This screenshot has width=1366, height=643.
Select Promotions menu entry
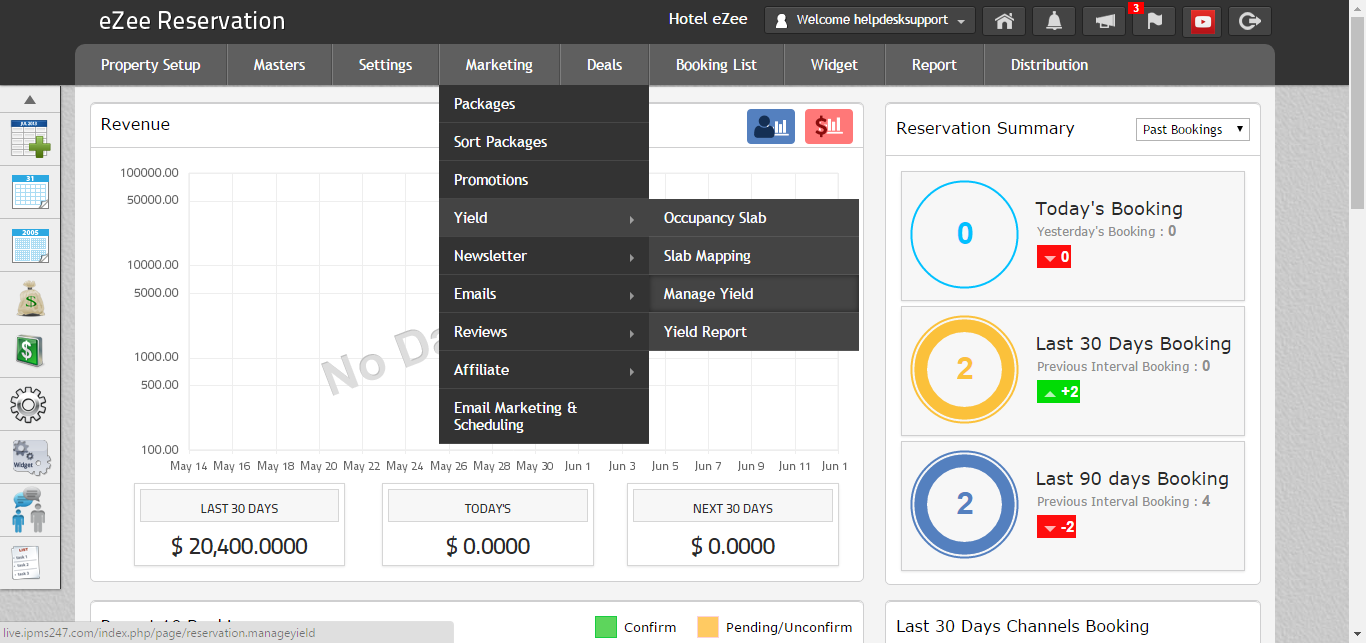click(544, 180)
